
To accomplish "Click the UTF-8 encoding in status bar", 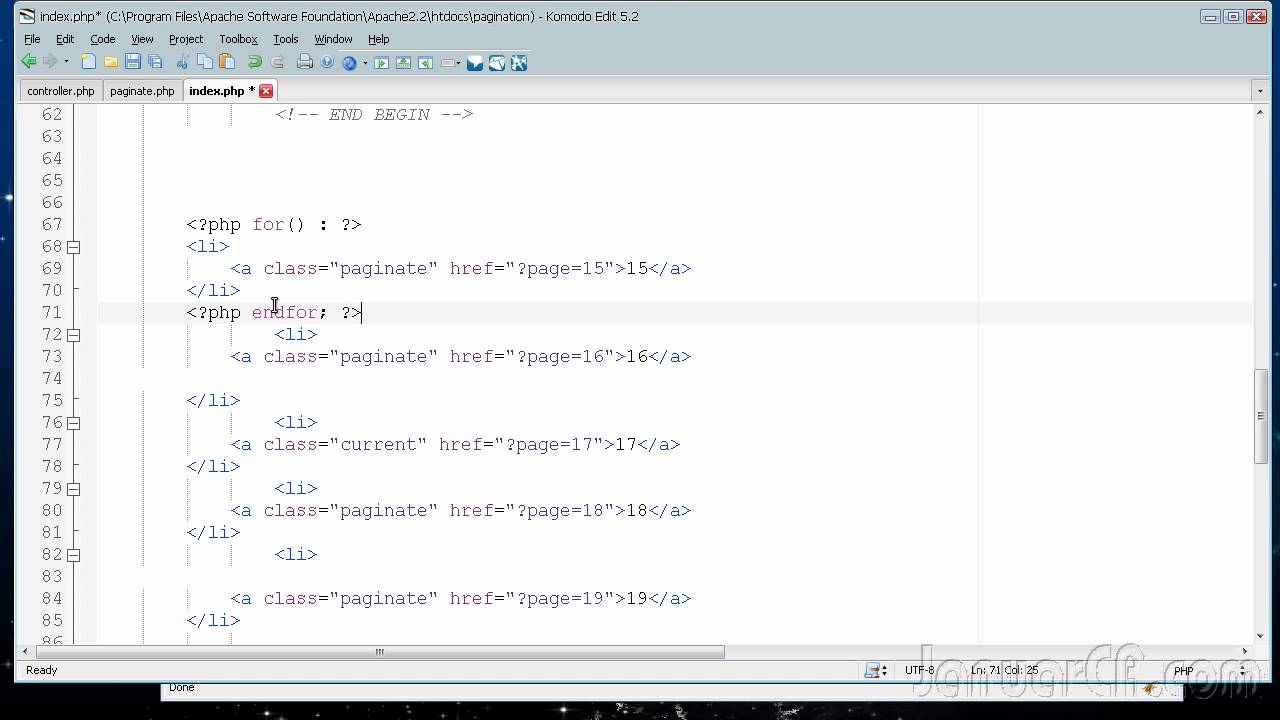I will 920,670.
